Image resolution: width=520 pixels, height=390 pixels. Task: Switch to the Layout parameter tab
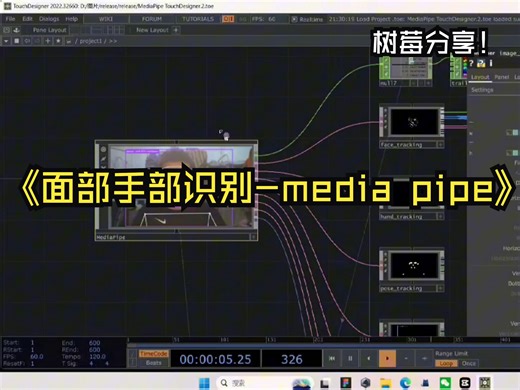tap(480, 77)
